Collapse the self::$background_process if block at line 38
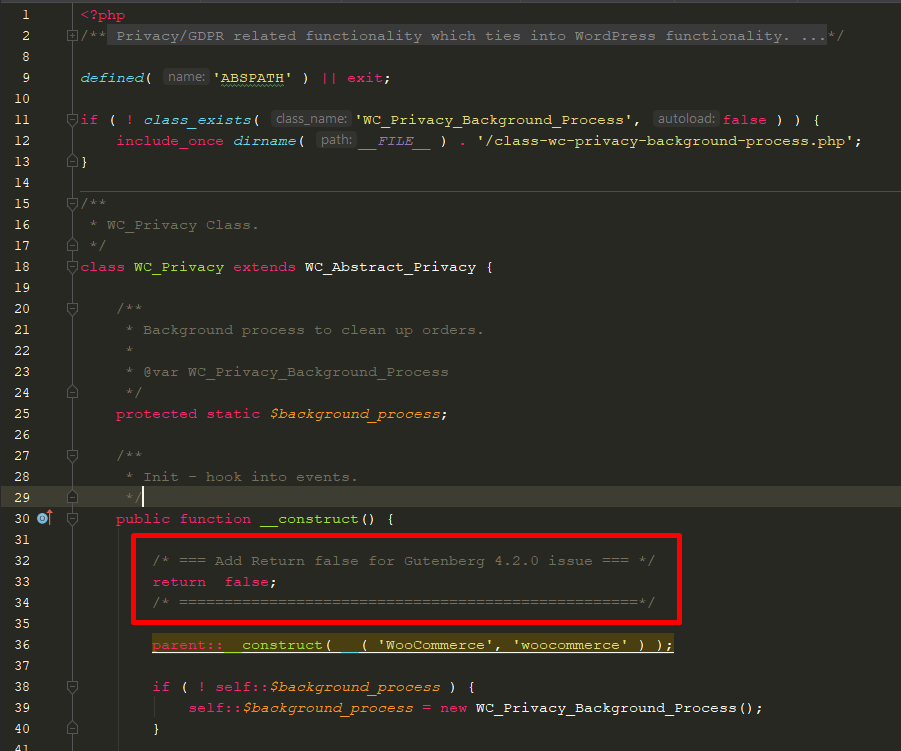The image size is (901, 751). click(70, 686)
